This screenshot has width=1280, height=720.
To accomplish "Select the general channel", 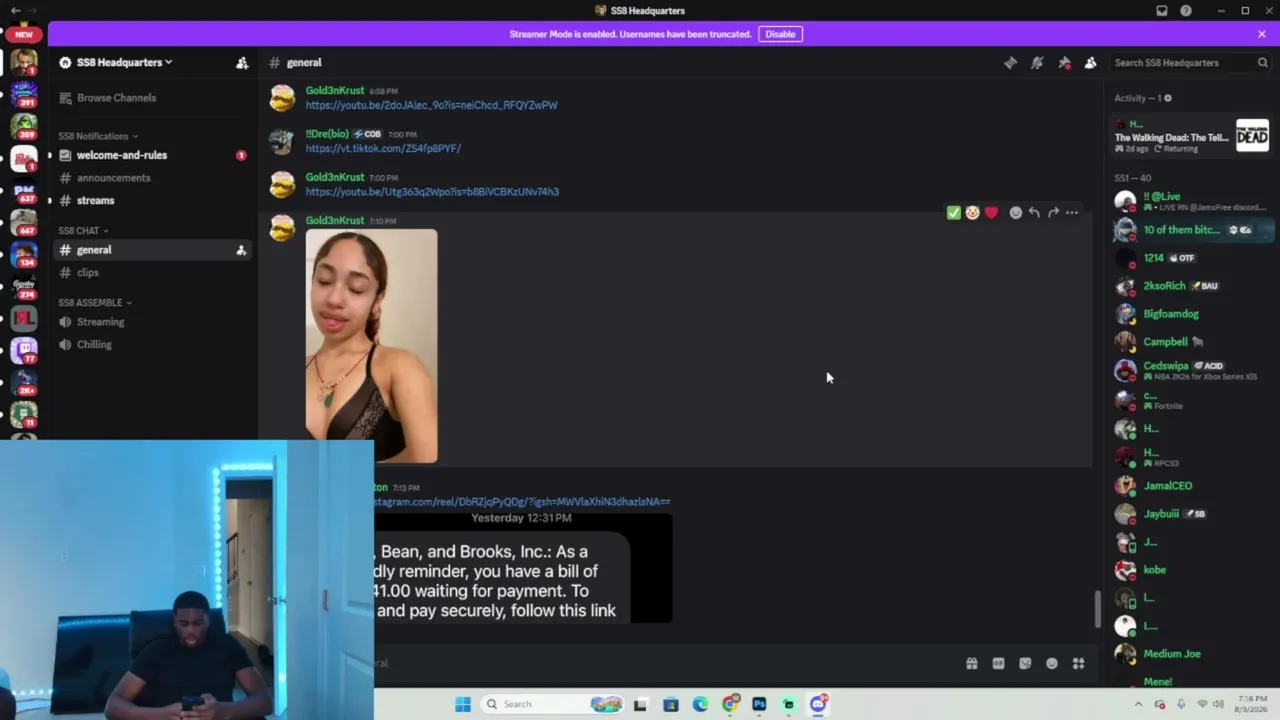I will [x=152, y=250].
